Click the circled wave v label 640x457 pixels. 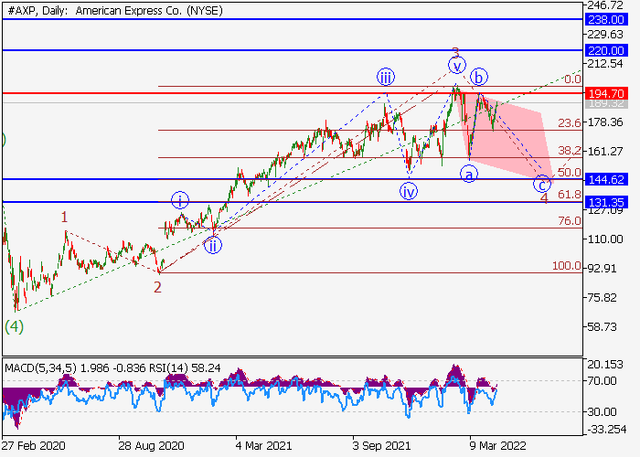[x=457, y=66]
